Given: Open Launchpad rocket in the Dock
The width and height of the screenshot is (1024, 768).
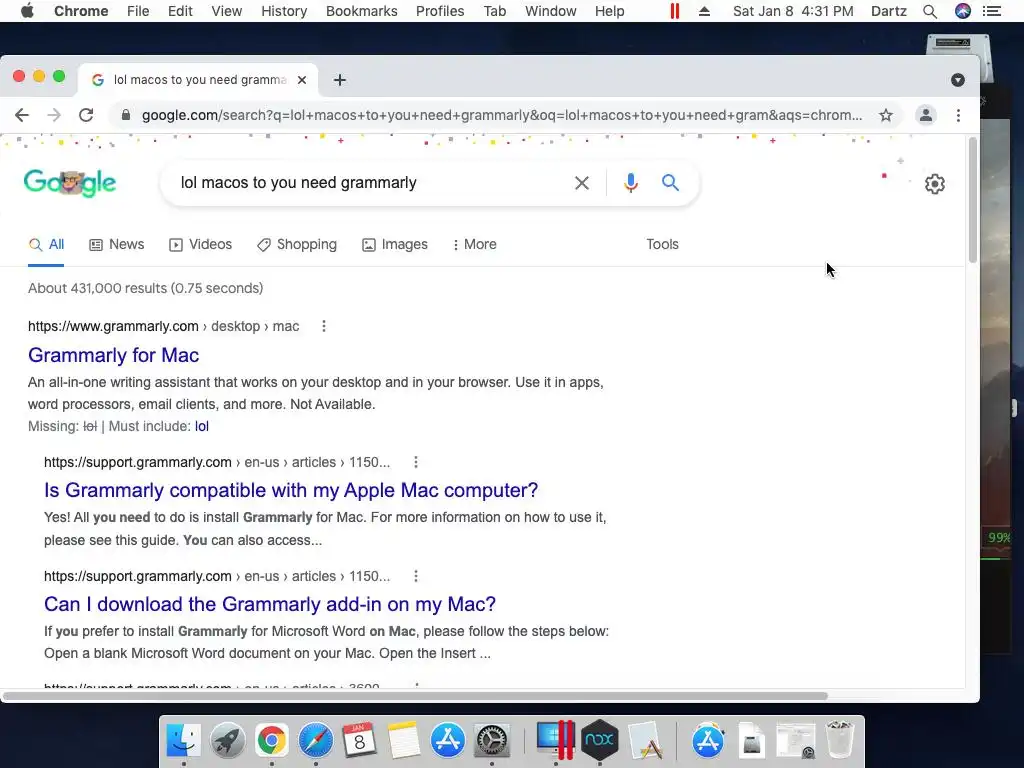Looking at the screenshot, I should click(x=228, y=740).
